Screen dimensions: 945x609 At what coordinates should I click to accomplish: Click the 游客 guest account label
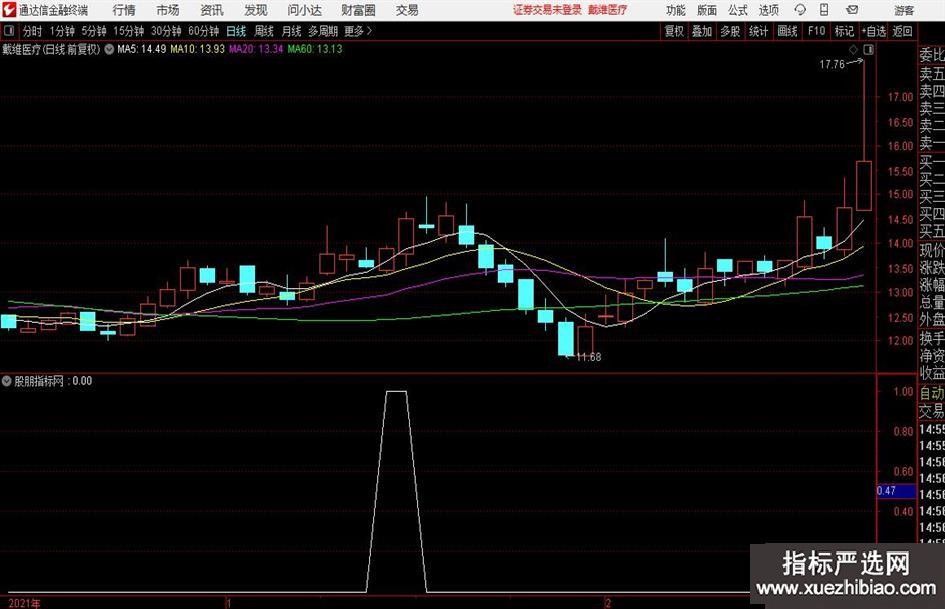[904, 10]
